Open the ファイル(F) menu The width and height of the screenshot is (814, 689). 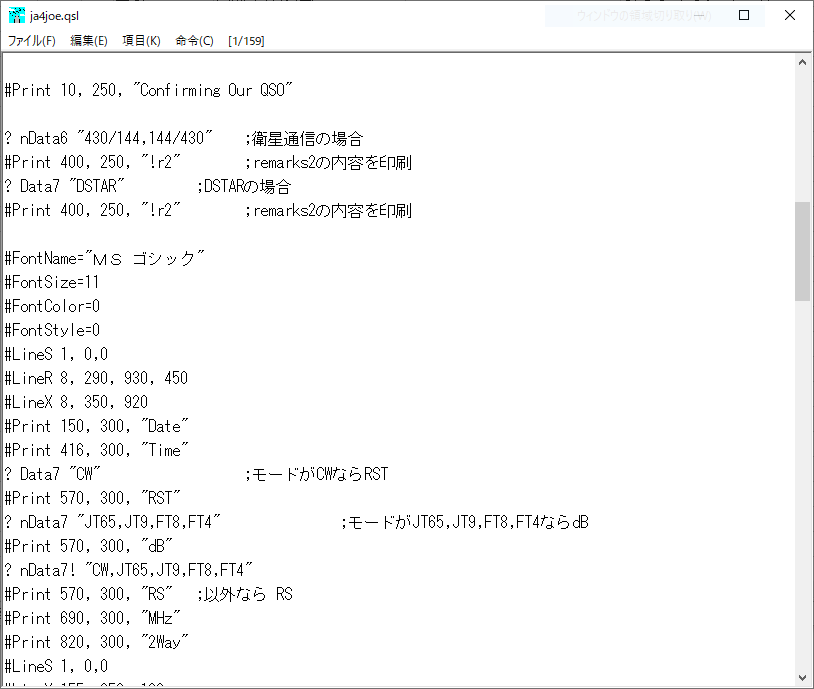point(32,40)
